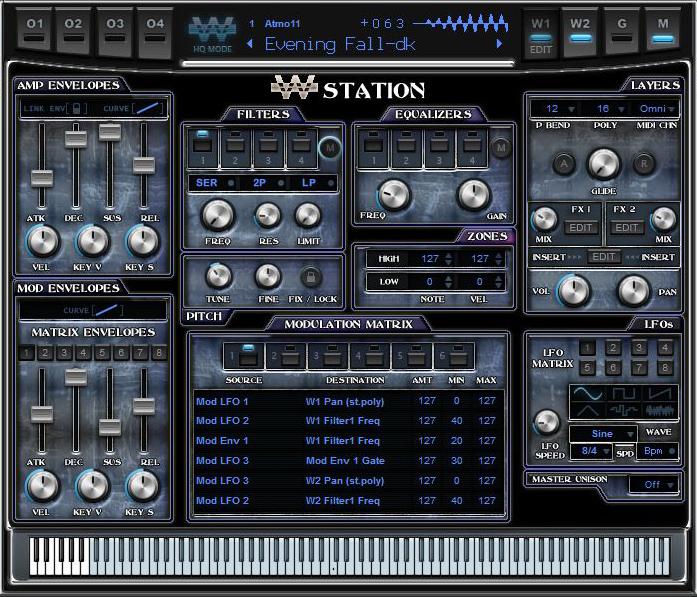
Task: Adjust the HIGH VEL 127 stepper
Action: pyautogui.click(x=498, y=259)
